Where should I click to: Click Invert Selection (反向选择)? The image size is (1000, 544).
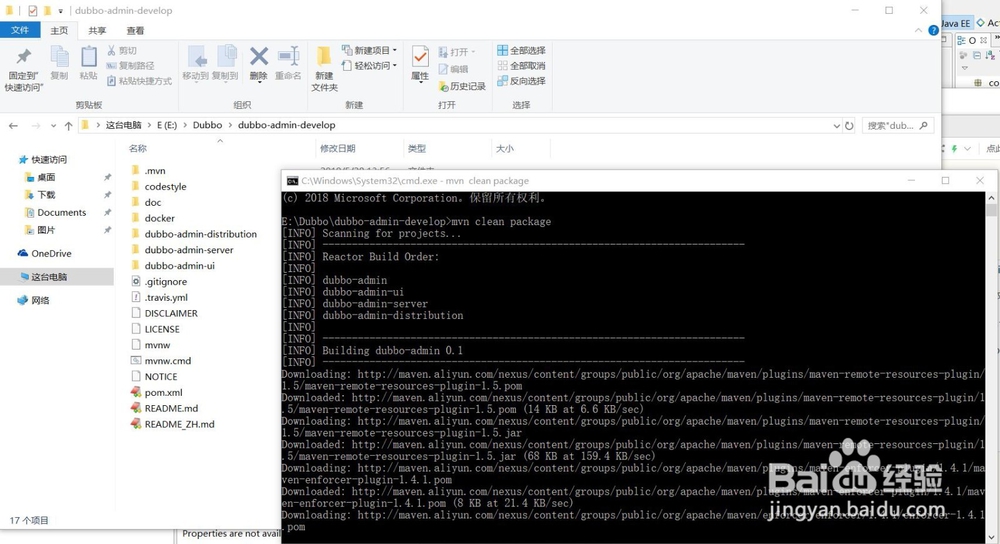pyautogui.click(x=522, y=81)
